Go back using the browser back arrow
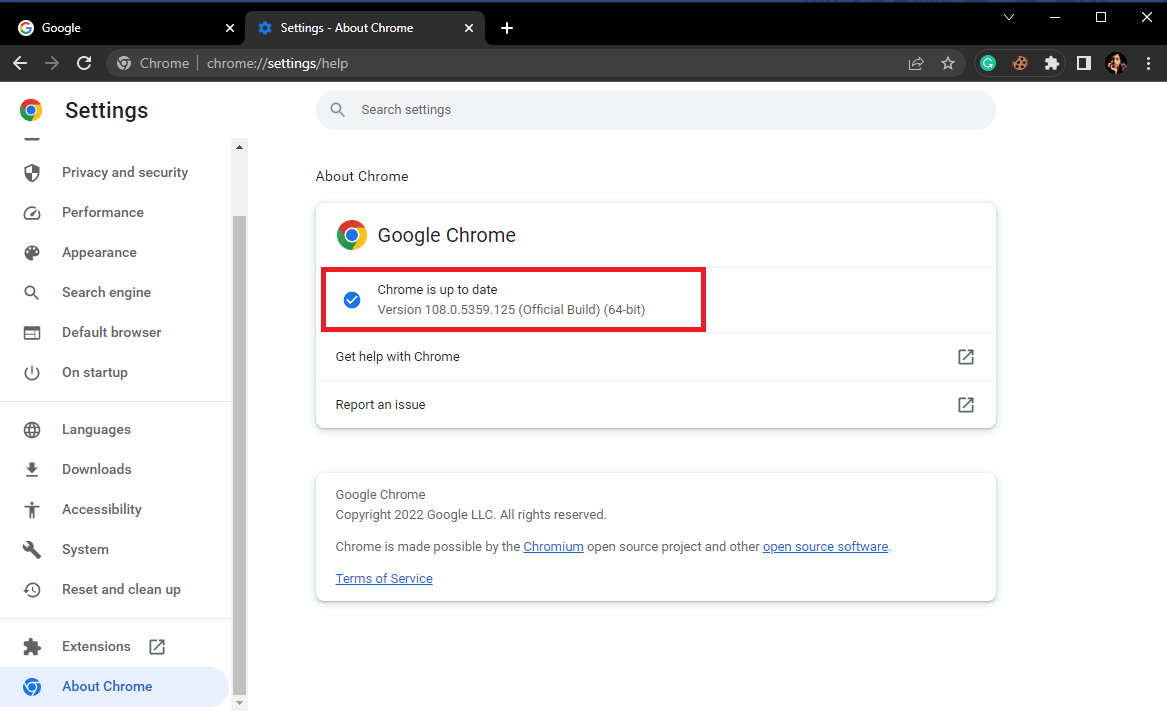The height and width of the screenshot is (711, 1167). click(20, 63)
